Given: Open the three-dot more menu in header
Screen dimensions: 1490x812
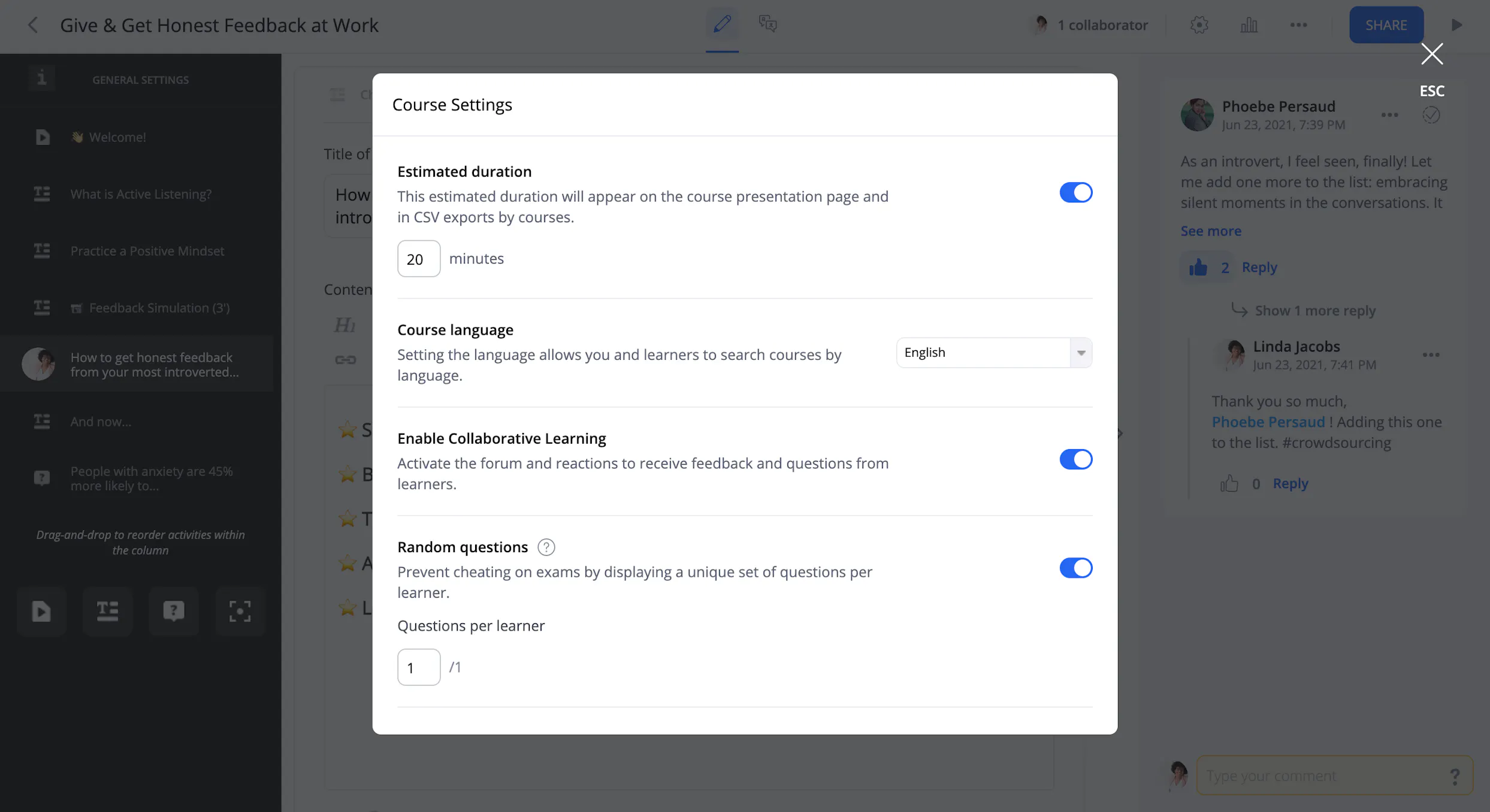Looking at the screenshot, I should coord(1298,25).
